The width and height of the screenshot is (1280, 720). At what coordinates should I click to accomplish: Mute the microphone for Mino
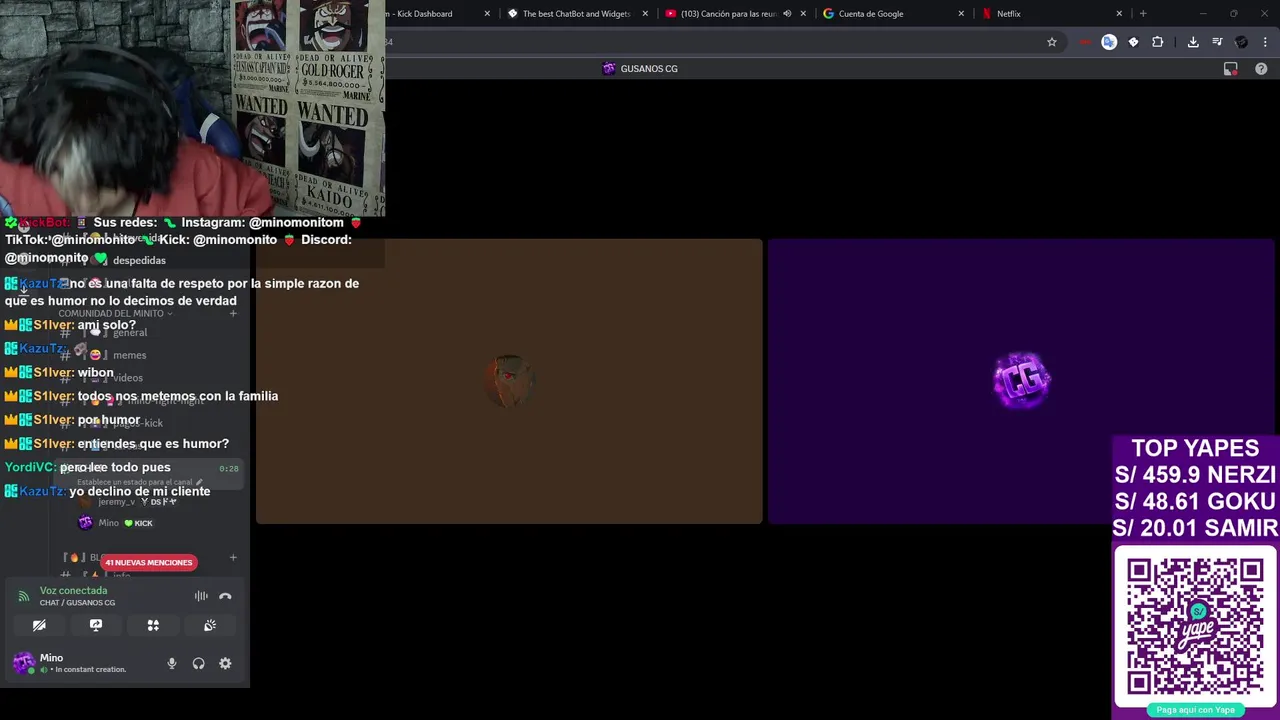(172, 663)
